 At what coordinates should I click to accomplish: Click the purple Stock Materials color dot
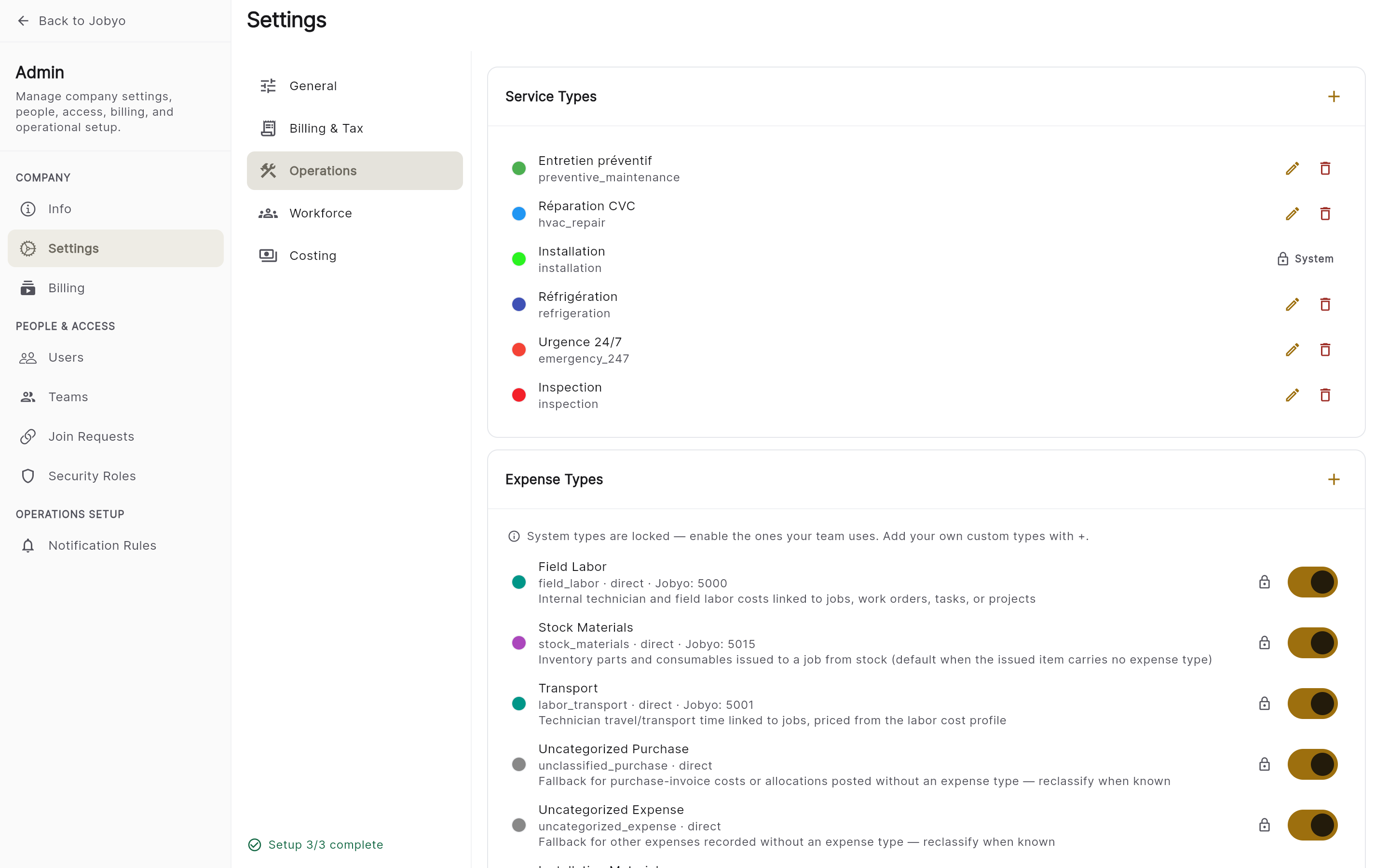(x=518, y=643)
